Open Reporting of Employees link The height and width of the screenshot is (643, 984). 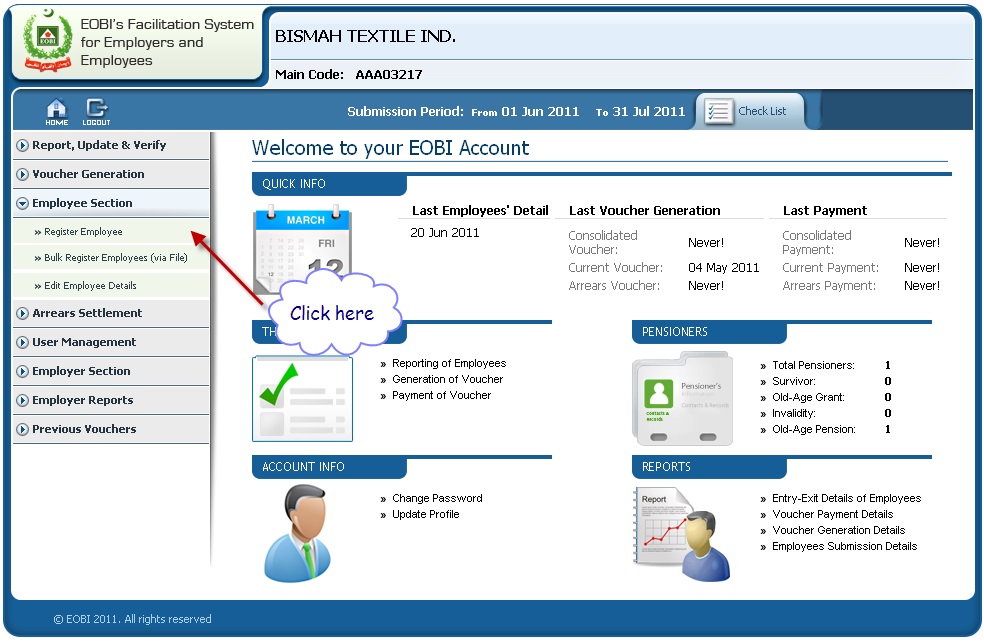[x=449, y=363]
